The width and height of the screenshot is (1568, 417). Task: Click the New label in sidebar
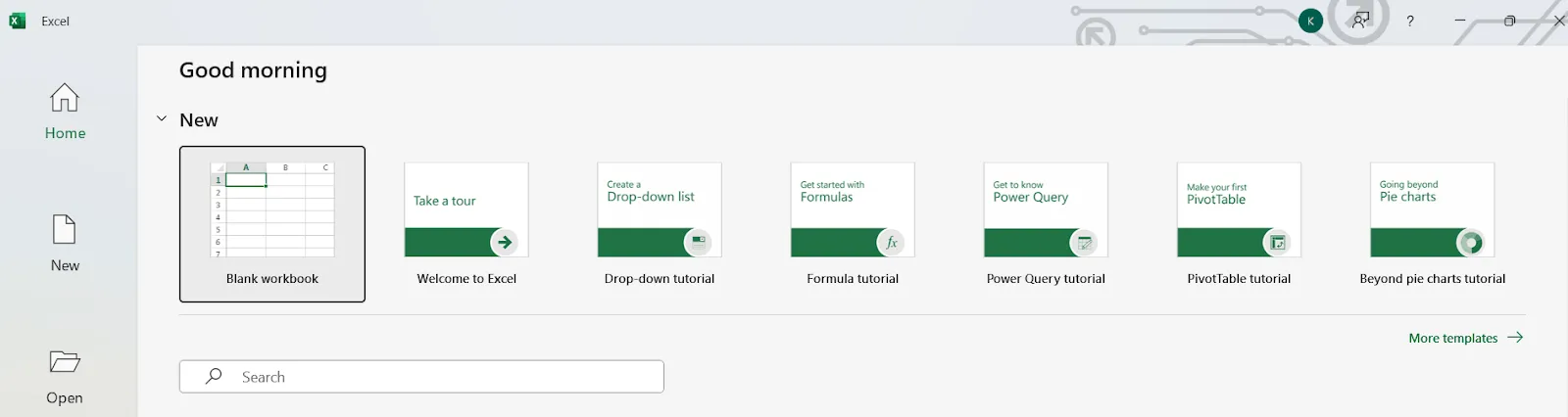click(x=65, y=265)
